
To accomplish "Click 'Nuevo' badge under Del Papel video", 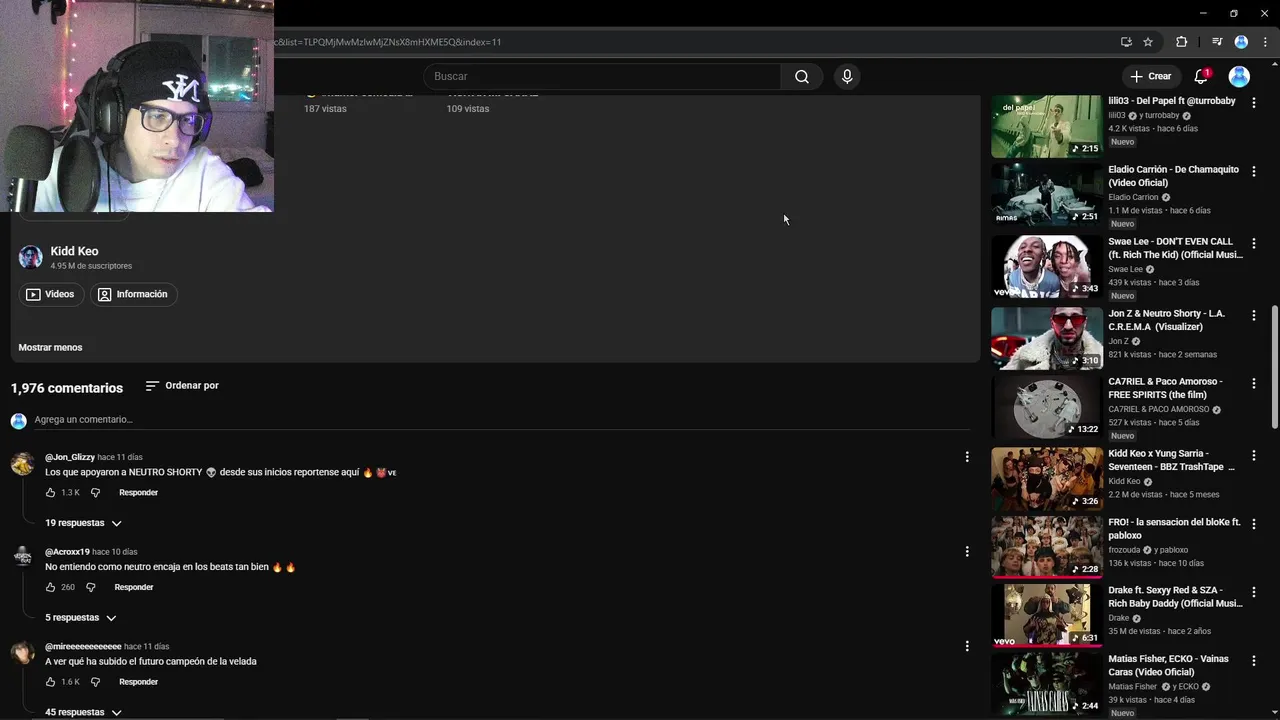I will tap(1122, 142).
